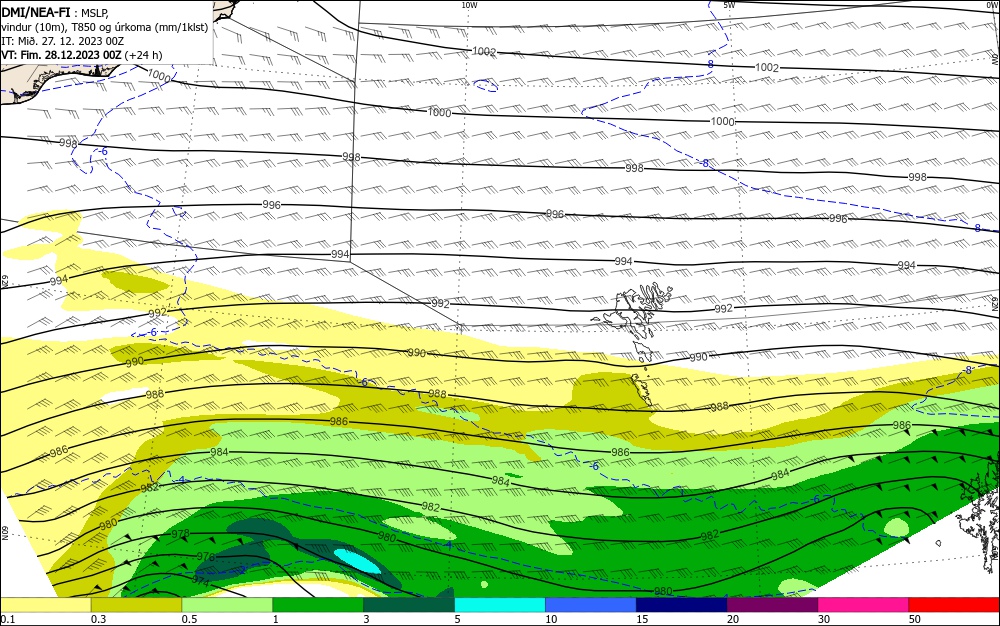Click the legend value '20'
This screenshot has width=1000, height=626.
tap(733, 620)
